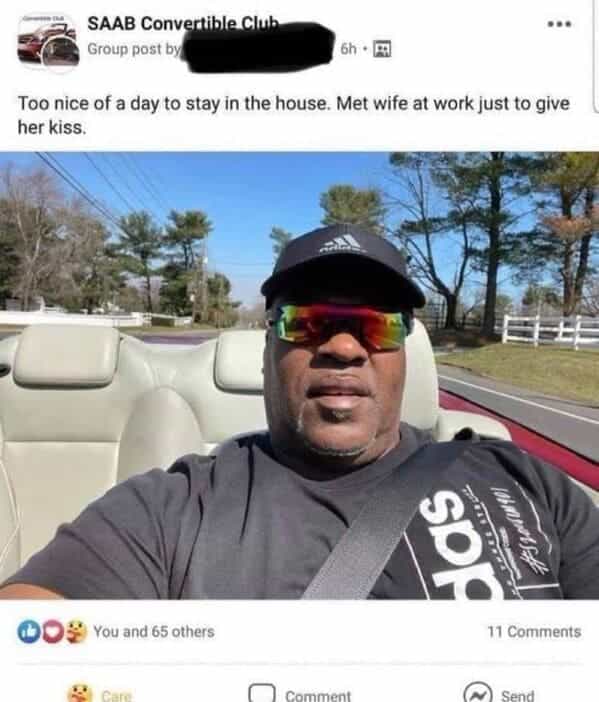Click the speech bubble Comment icon
The height and width of the screenshot is (702, 599).
tap(262, 693)
